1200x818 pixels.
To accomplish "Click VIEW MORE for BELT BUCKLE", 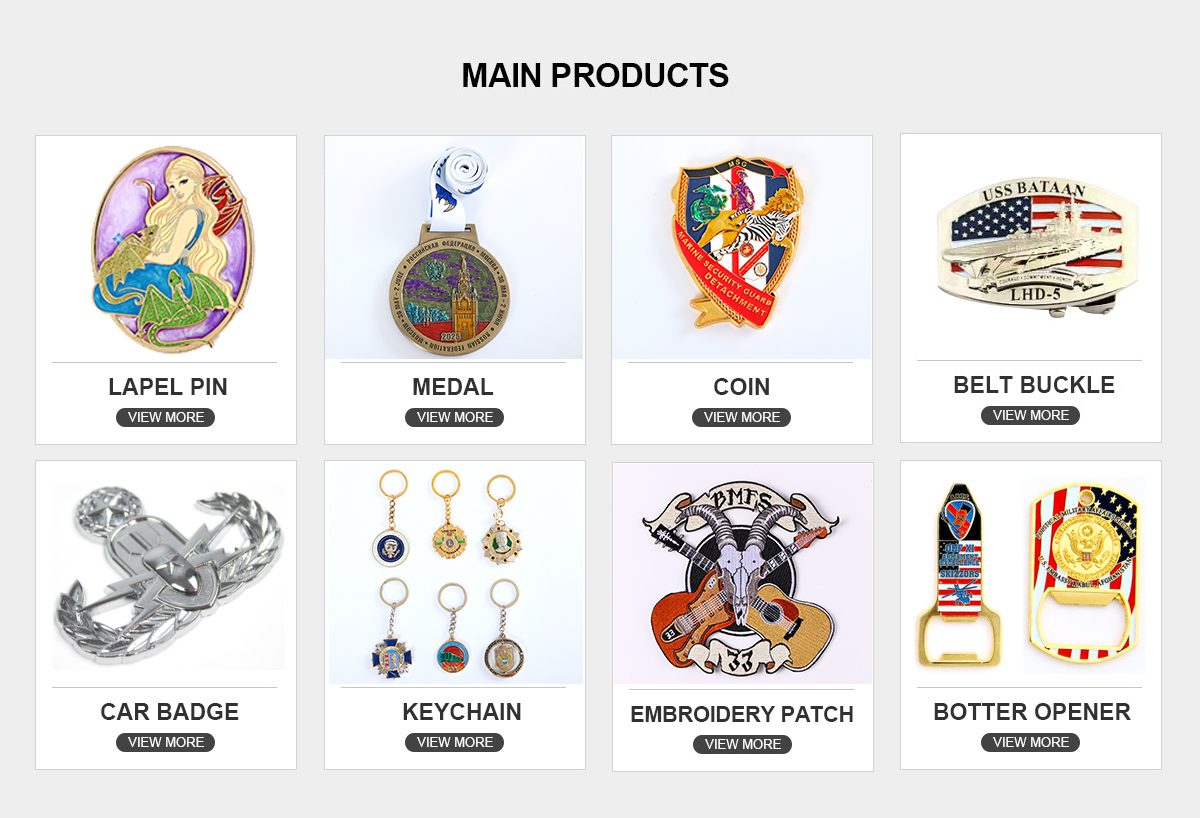I will tap(1030, 415).
